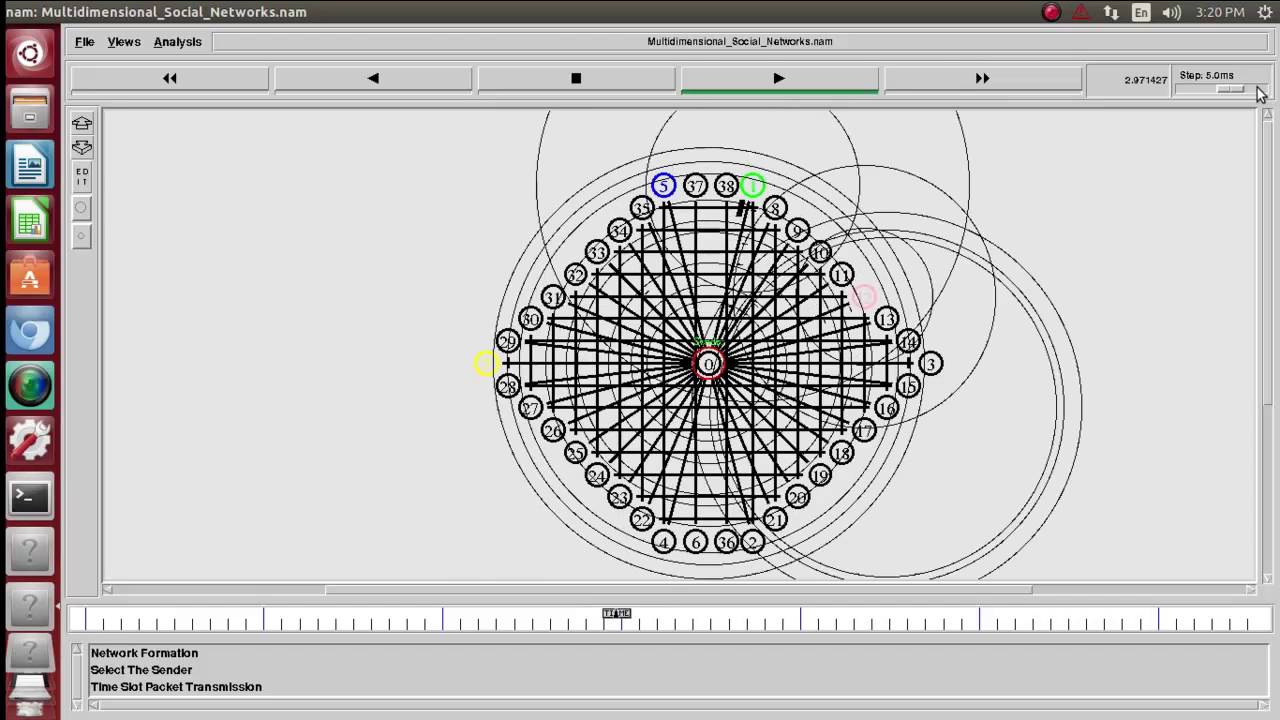Launch LibreOffice Writer from the dock
This screenshot has width=1280, height=720.
(x=30, y=165)
